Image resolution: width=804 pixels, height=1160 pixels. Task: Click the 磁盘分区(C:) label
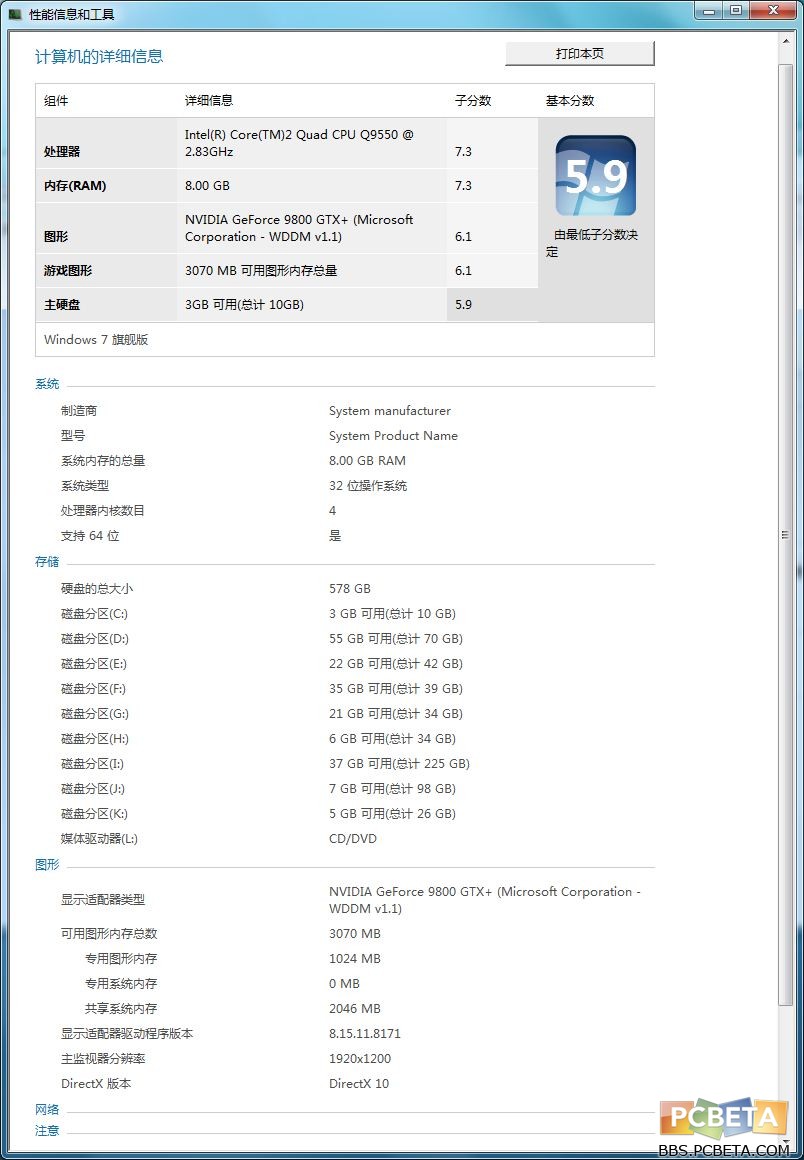(95, 614)
